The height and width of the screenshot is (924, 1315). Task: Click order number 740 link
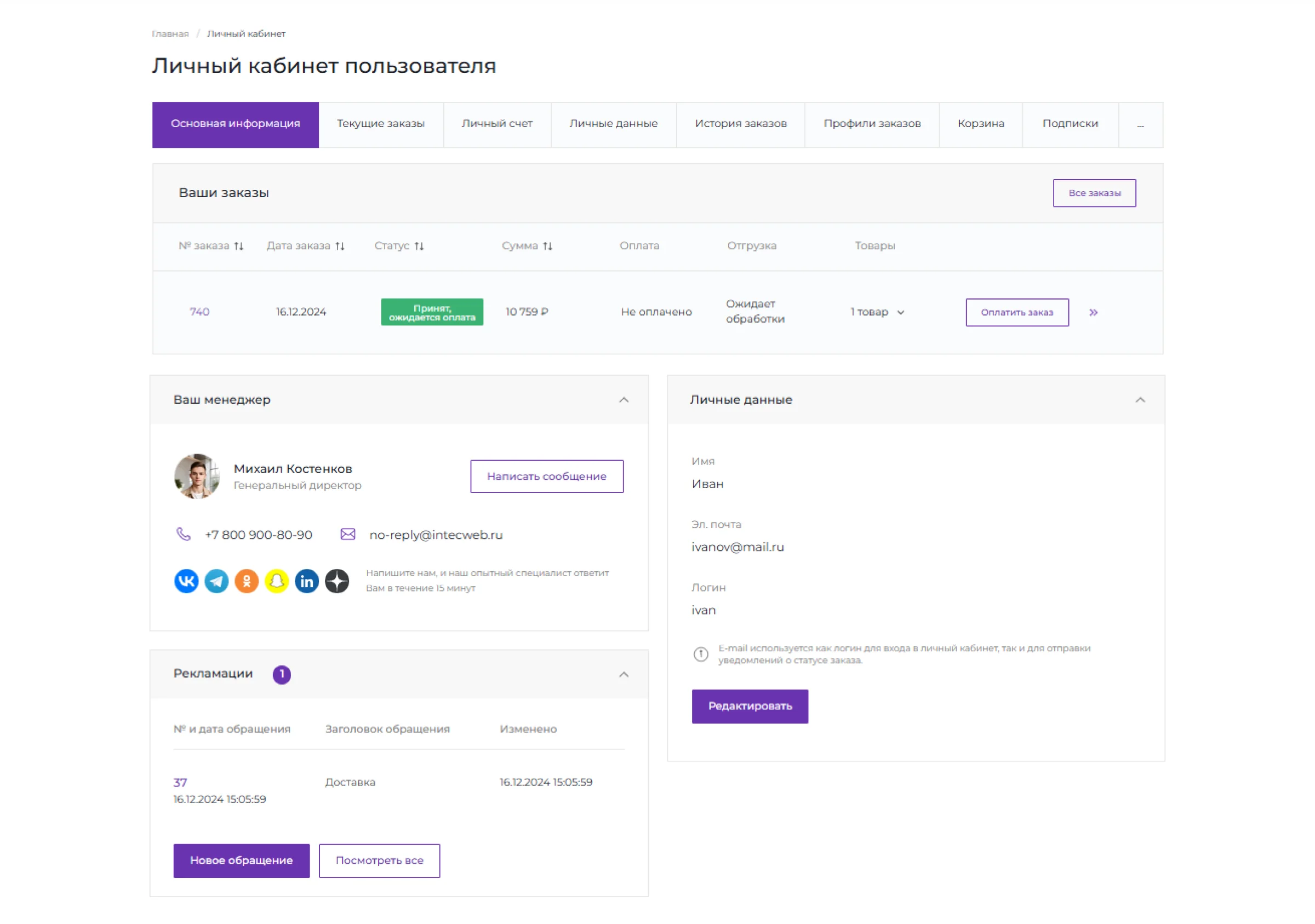coord(199,312)
